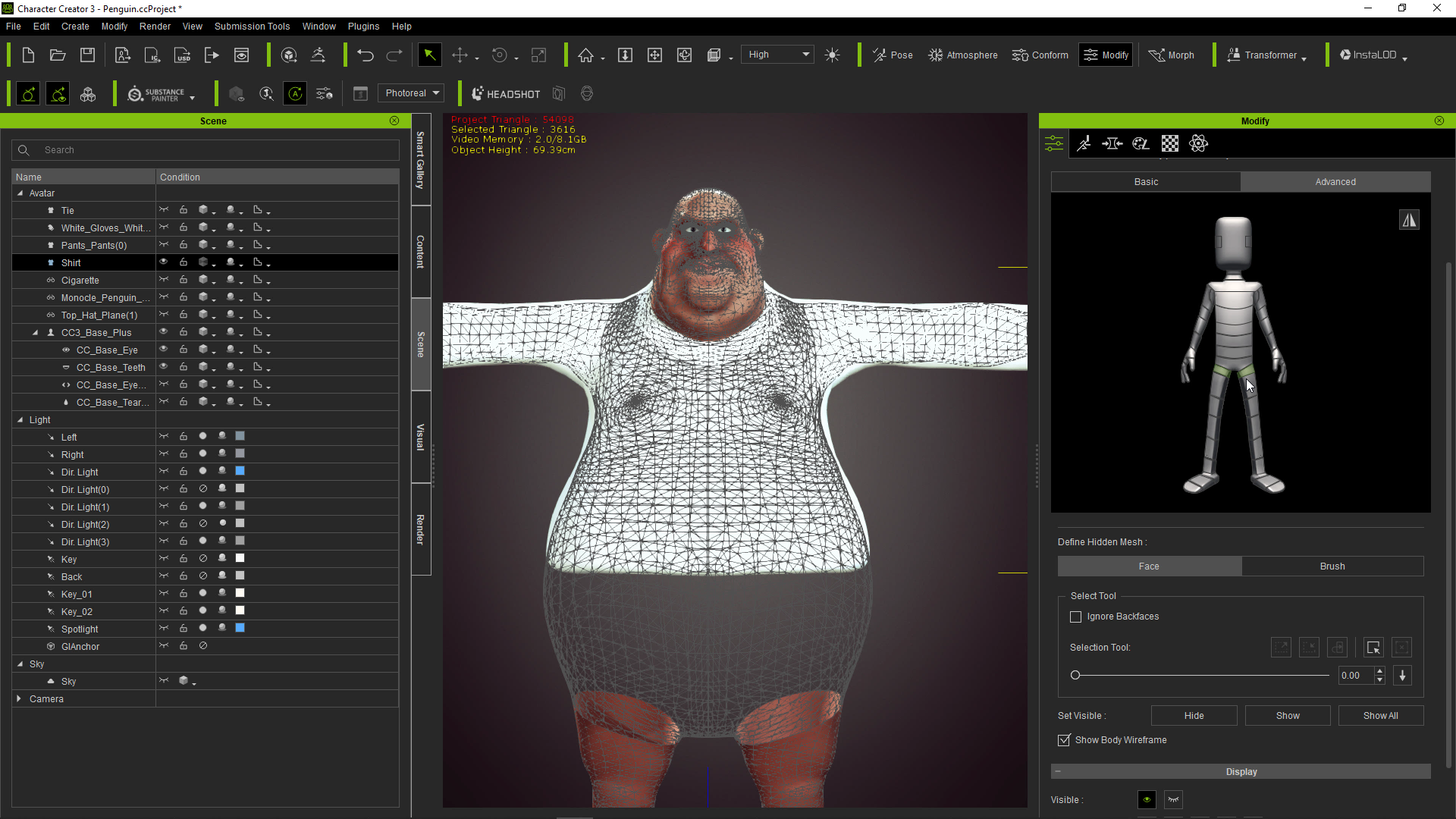Open the checkerboard texture tab in Modify
This screenshot has width=1456, height=819.
point(1170,143)
